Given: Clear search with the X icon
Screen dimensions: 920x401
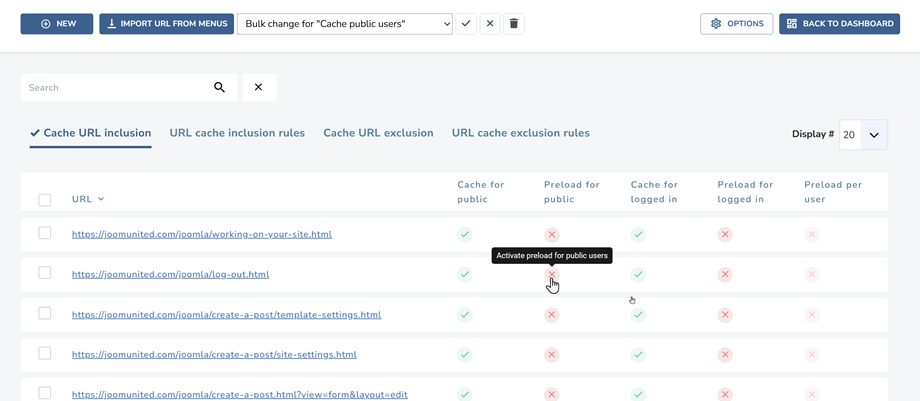Looking at the screenshot, I should point(258,88).
